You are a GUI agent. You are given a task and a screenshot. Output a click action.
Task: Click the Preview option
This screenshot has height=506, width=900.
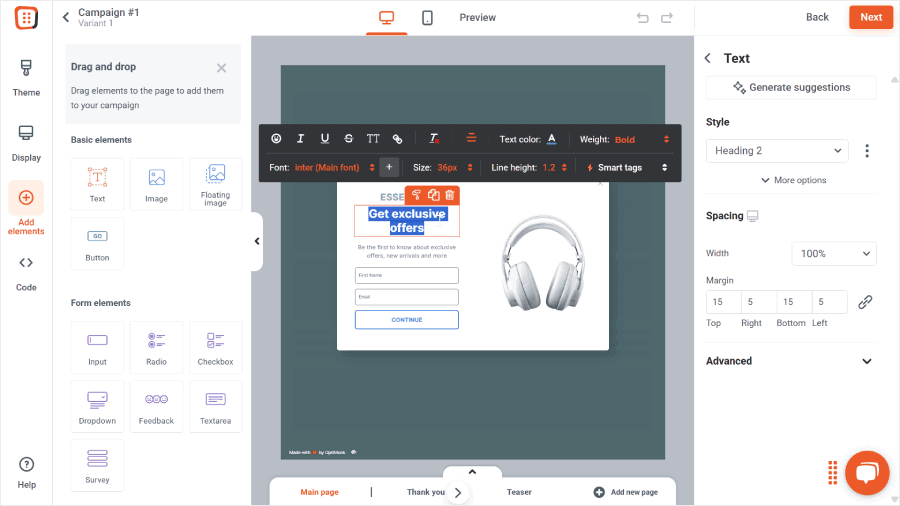click(x=478, y=18)
